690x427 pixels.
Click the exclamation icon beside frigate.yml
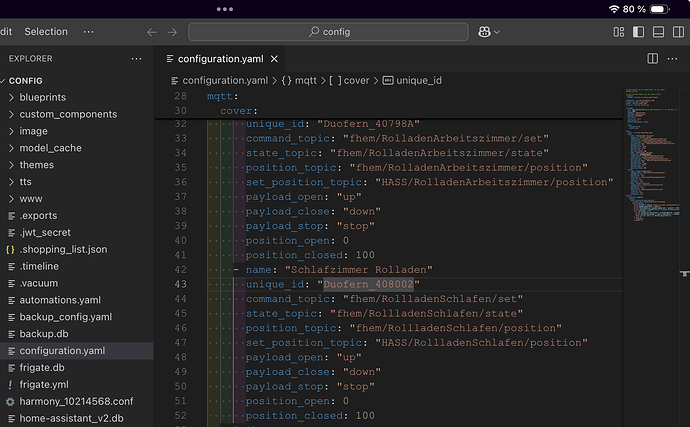(x=10, y=385)
